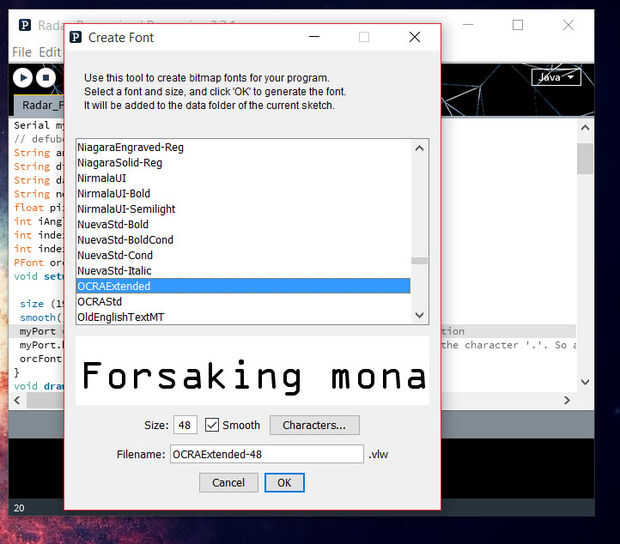Click font list scroll up arrow

pyautogui.click(x=420, y=148)
